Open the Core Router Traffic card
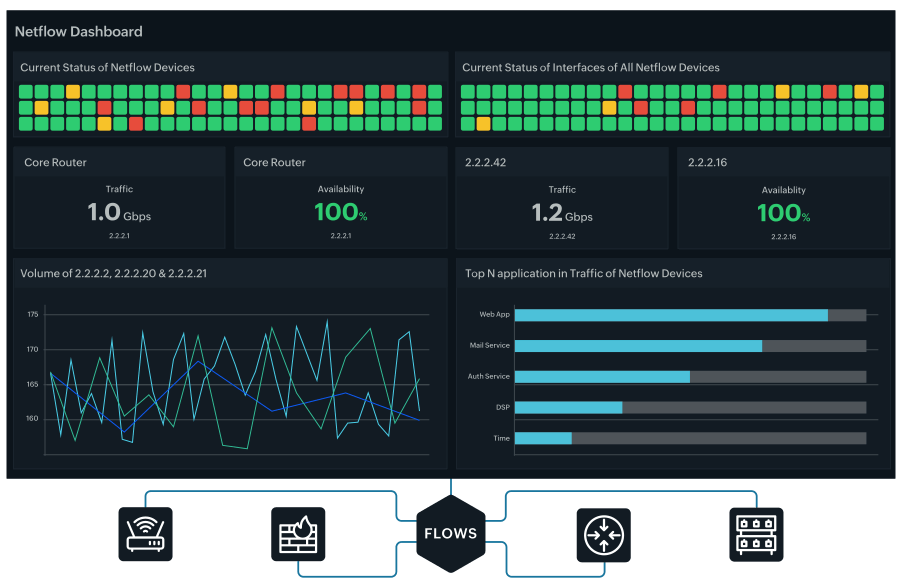 119,197
